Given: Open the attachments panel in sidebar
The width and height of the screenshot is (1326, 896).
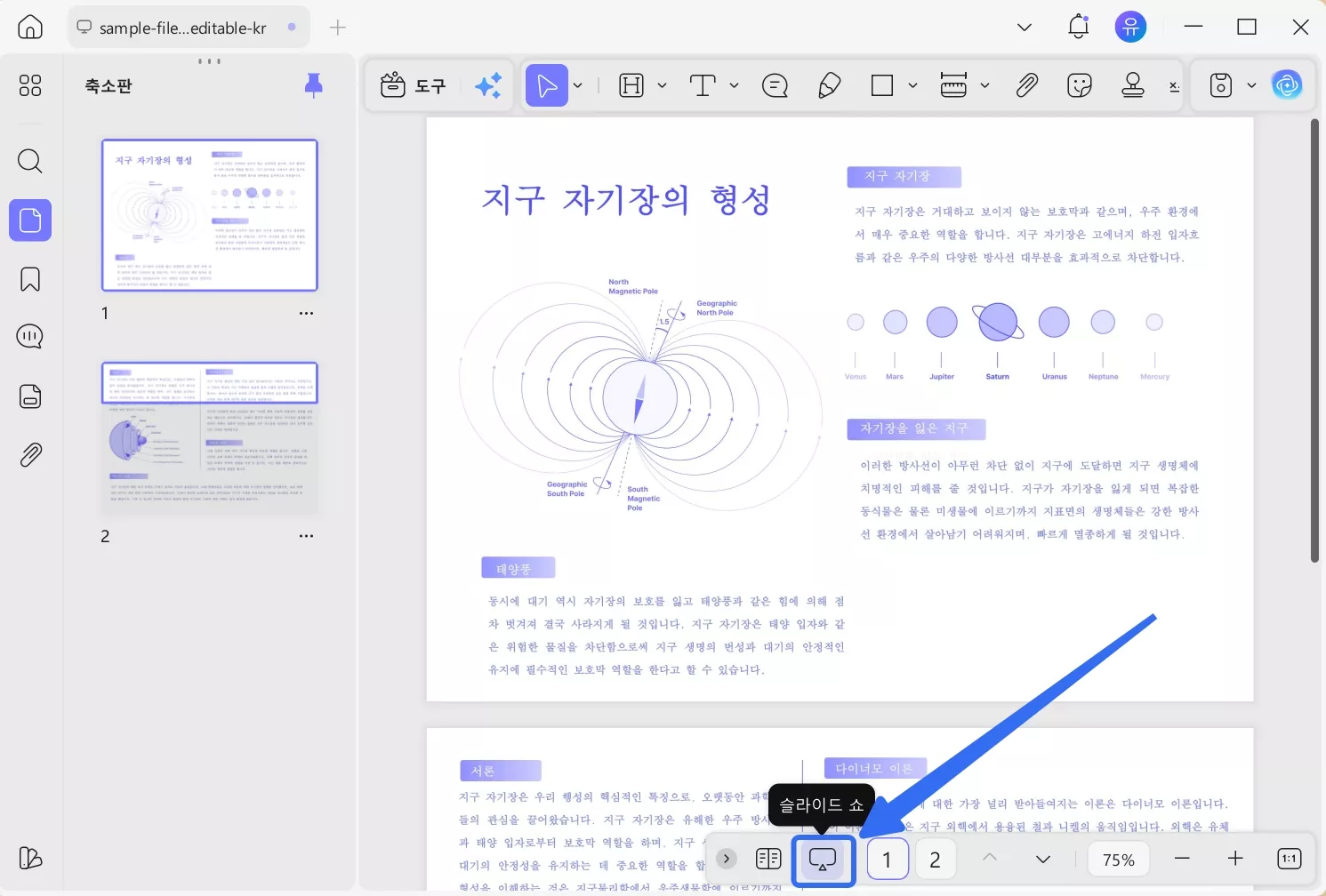Looking at the screenshot, I should point(30,455).
